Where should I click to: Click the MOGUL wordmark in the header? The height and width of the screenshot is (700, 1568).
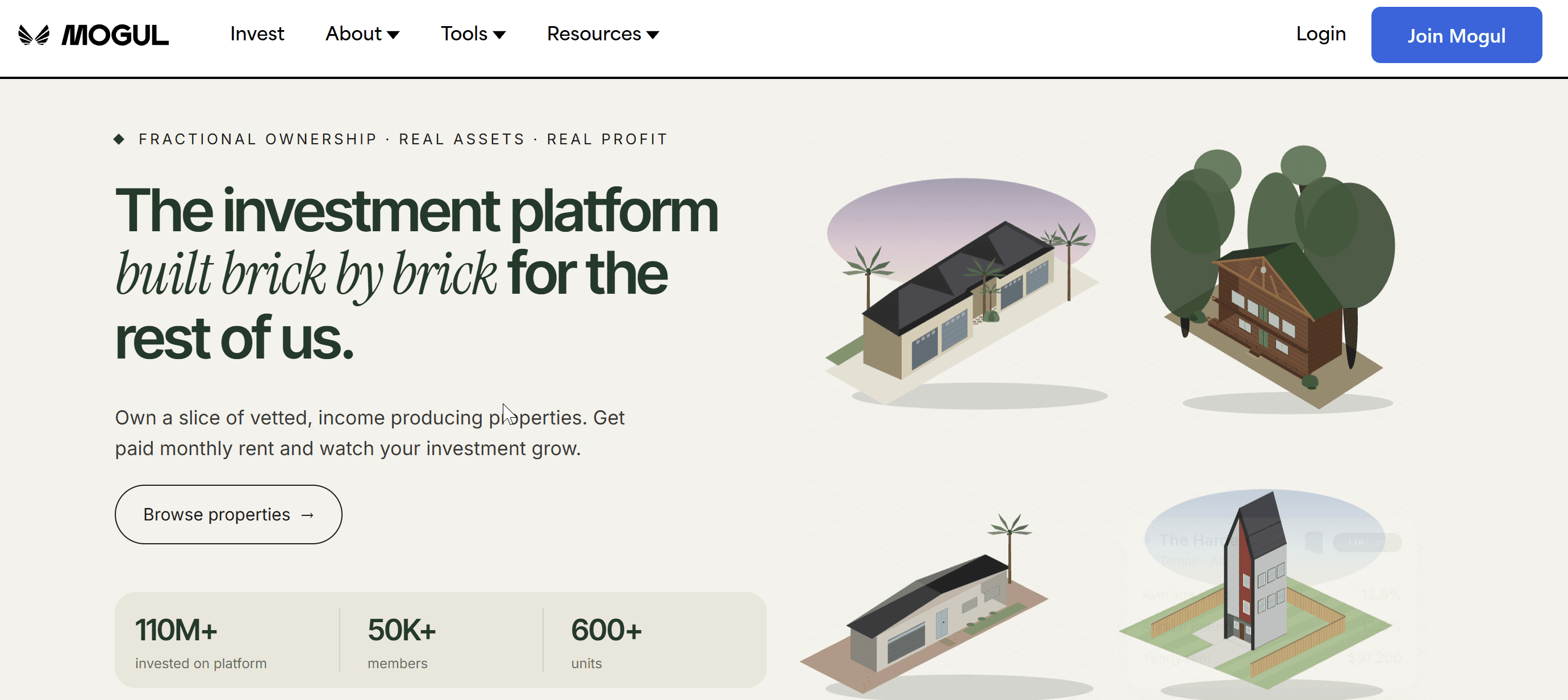[x=115, y=35]
